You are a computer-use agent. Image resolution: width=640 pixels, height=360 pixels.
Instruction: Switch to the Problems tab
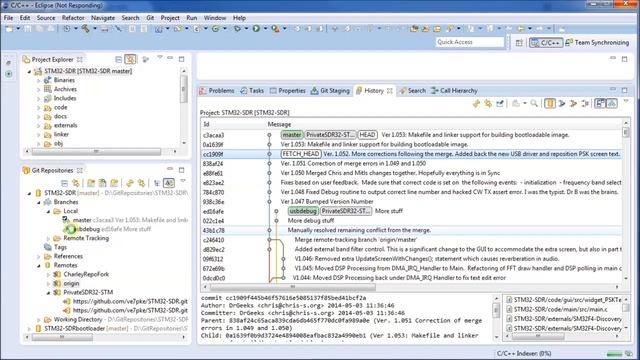tap(217, 91)
